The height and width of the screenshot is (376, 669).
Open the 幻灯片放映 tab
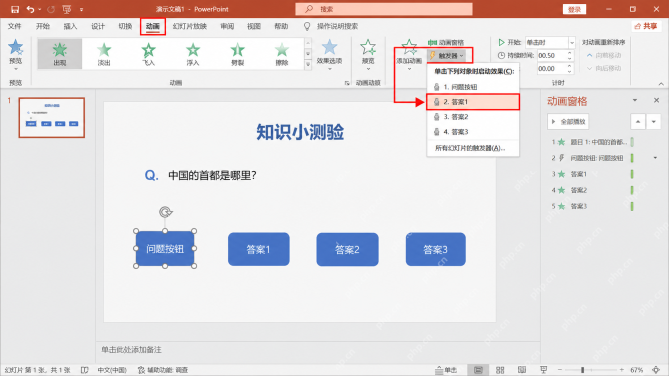coord(189,26)
